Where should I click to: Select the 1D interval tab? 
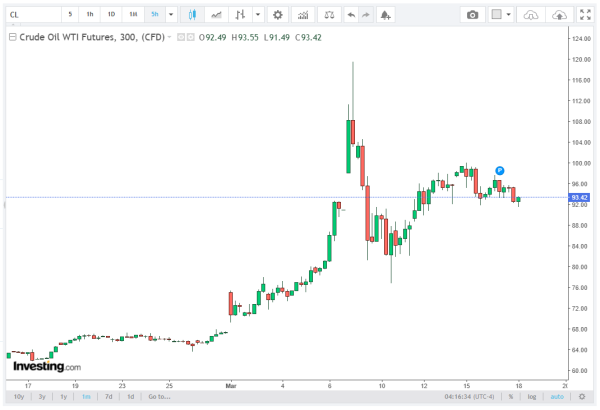[x=111, y=15]
